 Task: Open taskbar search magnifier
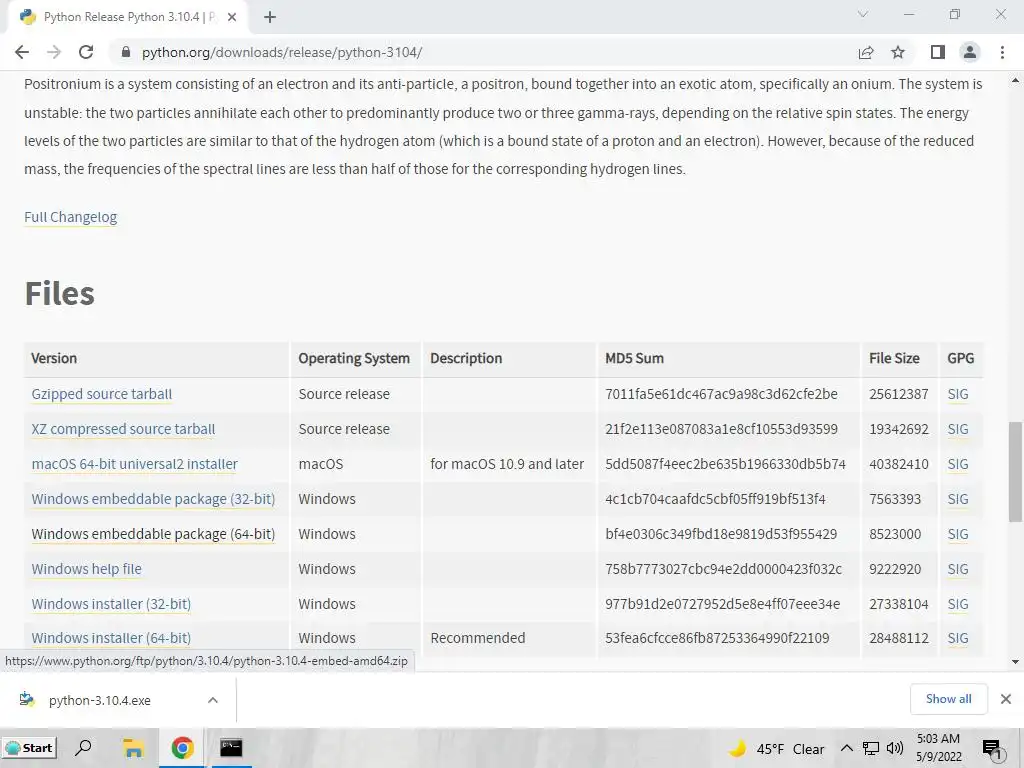click(83, 747)
